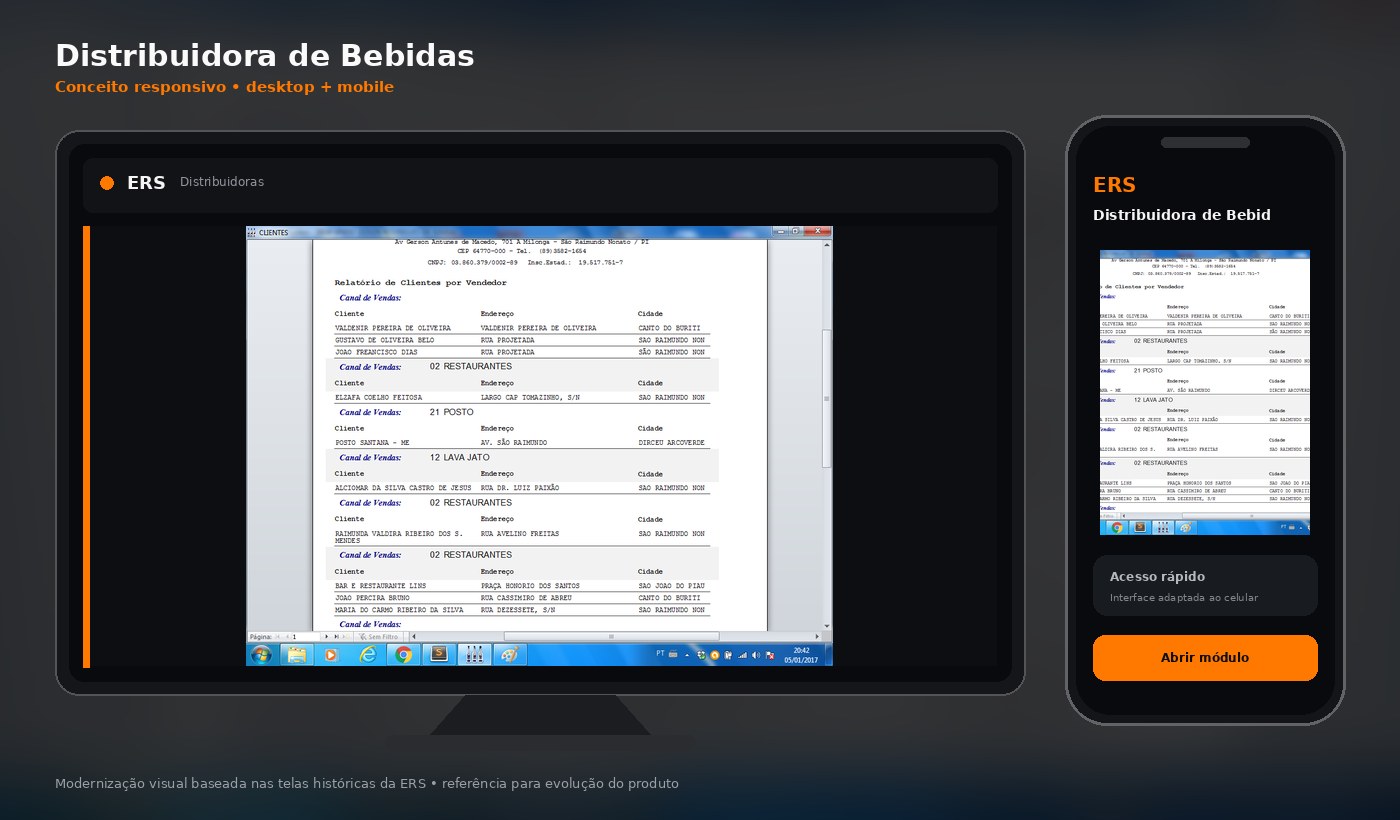
Task: Open Paint in the desktop preview taskbar
Action: tap(509, 655)
